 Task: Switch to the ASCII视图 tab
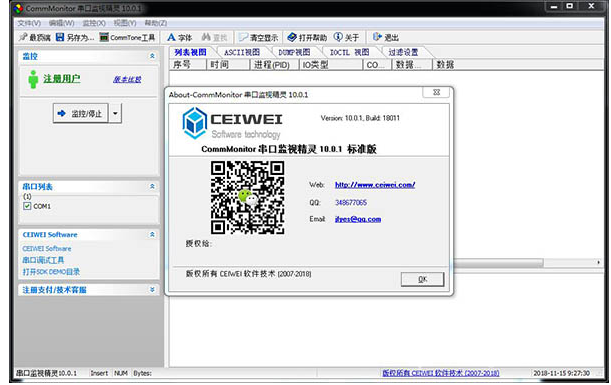pyautogui.click(x=242, y=52)
